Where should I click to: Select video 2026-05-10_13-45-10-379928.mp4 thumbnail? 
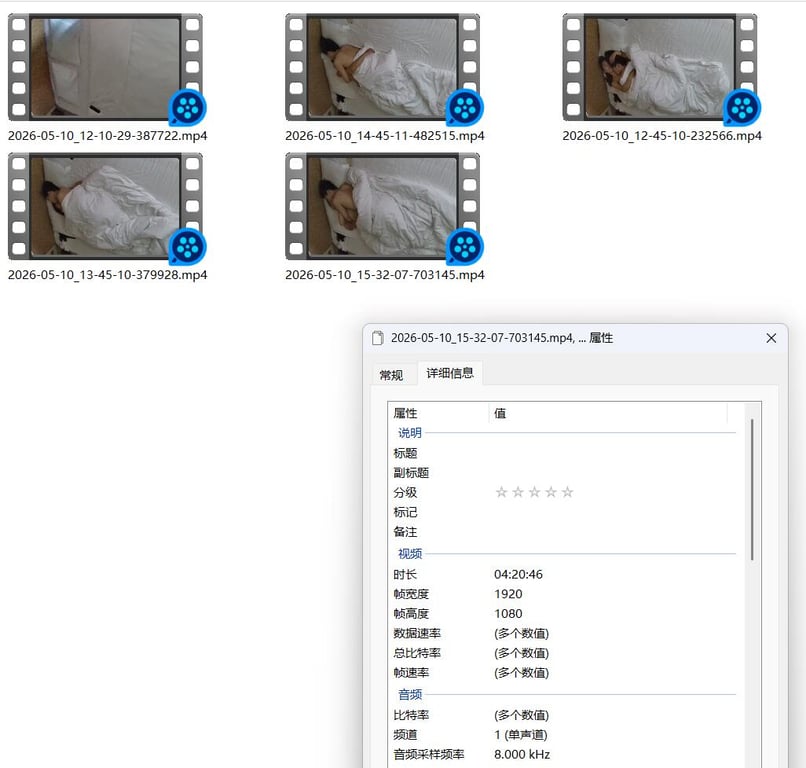click(x=105, y=206)
